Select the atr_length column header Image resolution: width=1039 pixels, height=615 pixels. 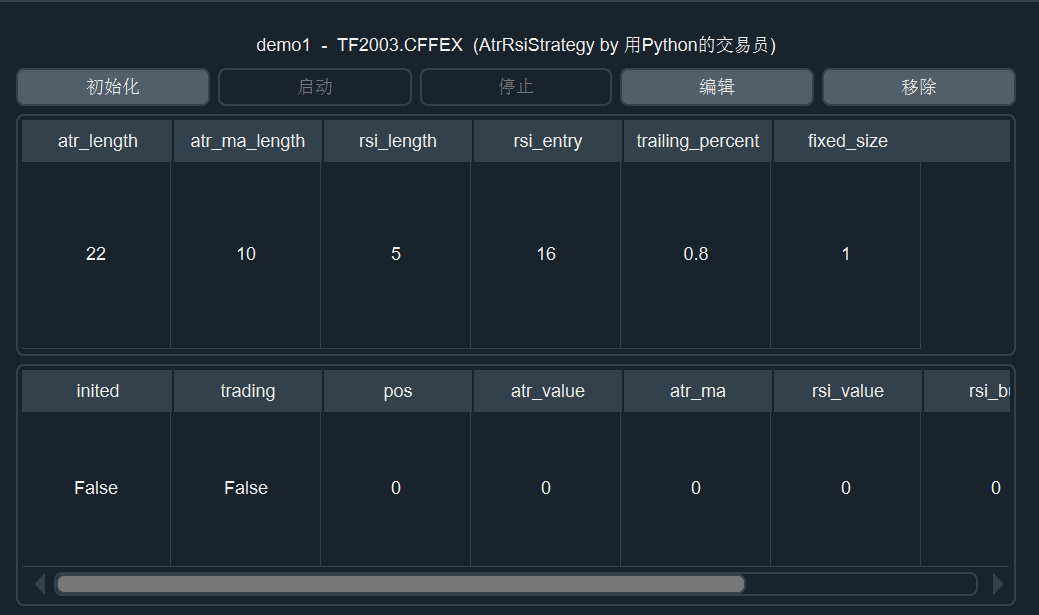point(97,141)
